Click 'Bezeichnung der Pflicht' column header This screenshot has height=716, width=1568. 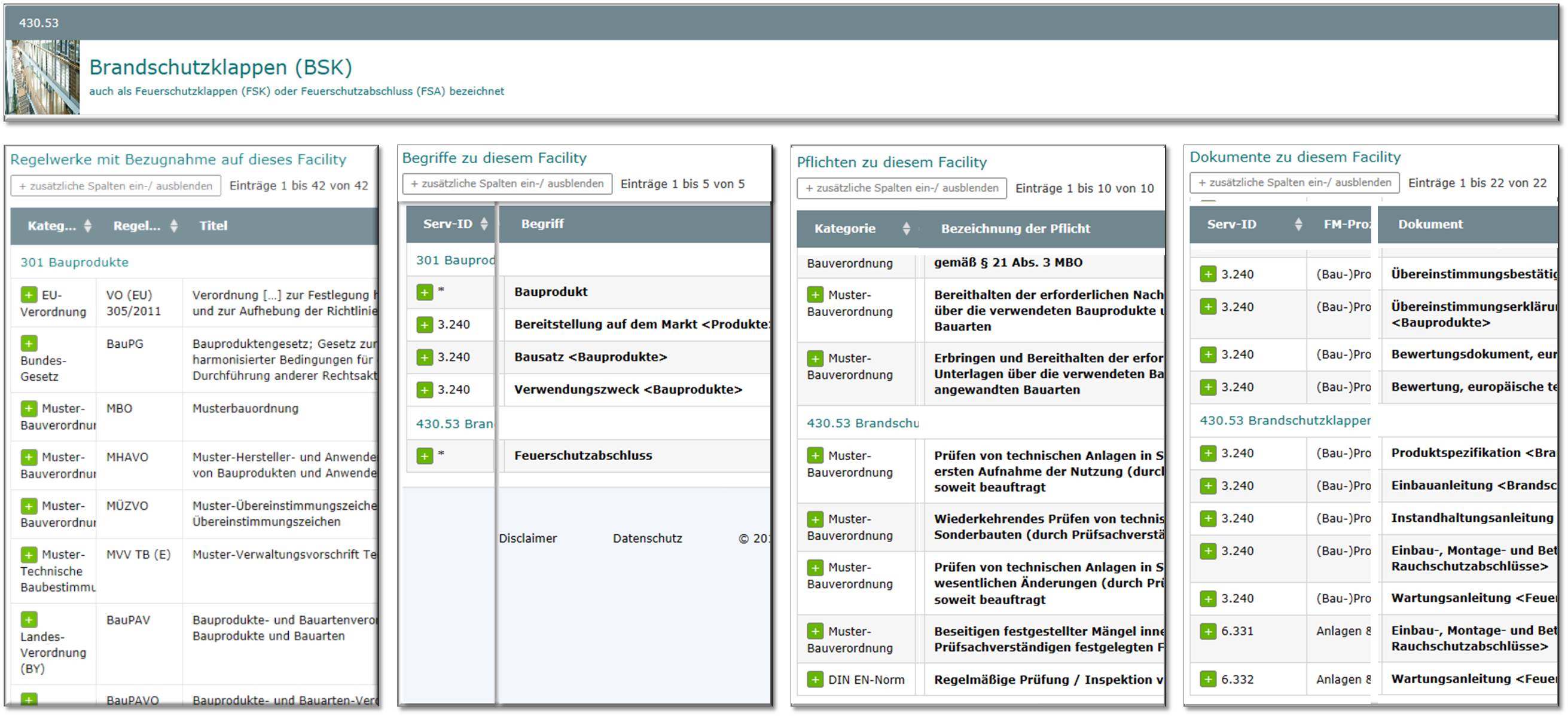[1015, 229]
